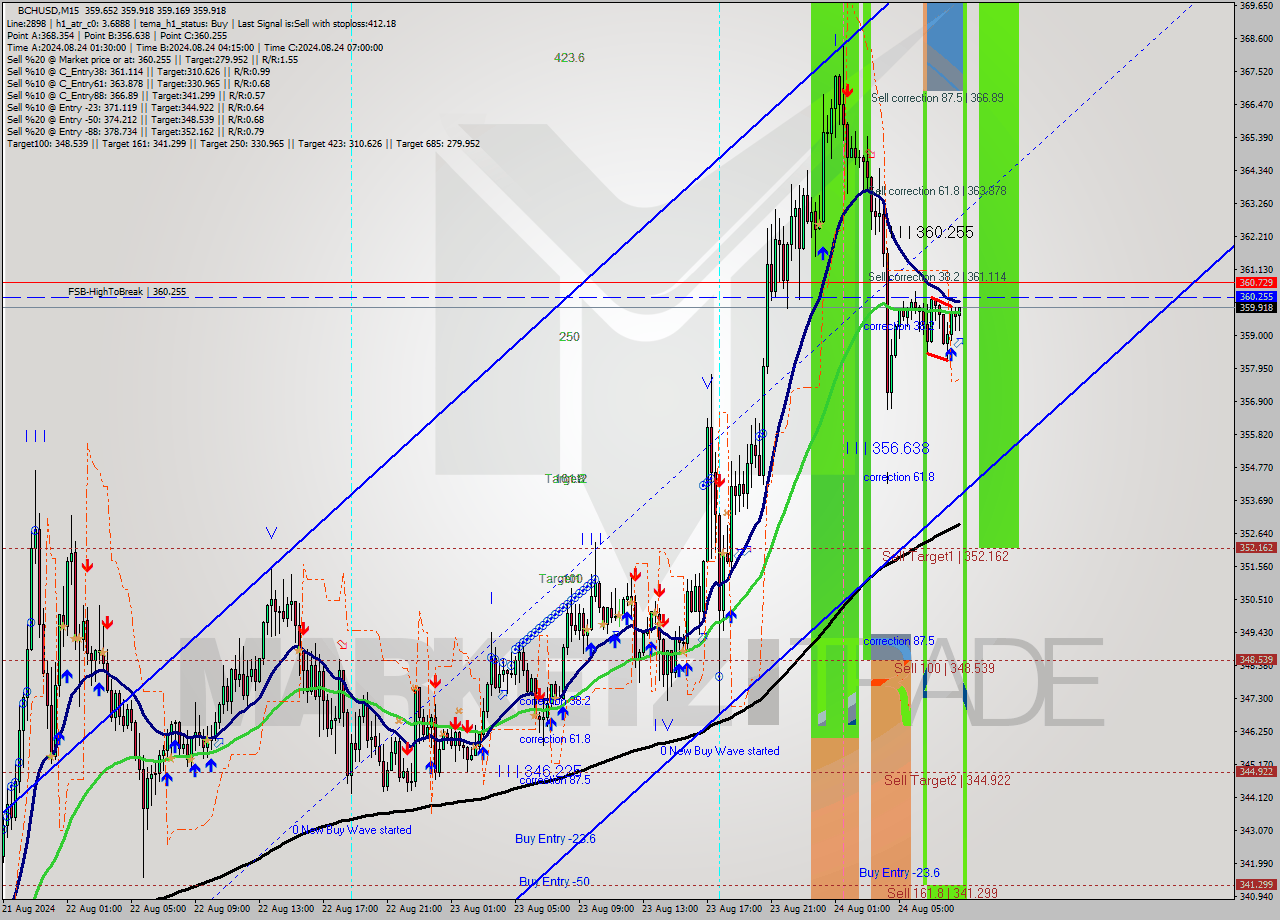Select the red 341.299 price axis tag
Image resolution: width=1280 pixels, height=920 pixels.
[x=1256, y=884]
